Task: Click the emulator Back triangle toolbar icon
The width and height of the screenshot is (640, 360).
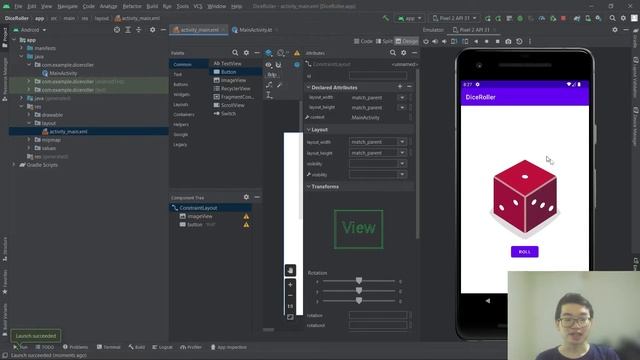Action: click(x=476, y=41)
